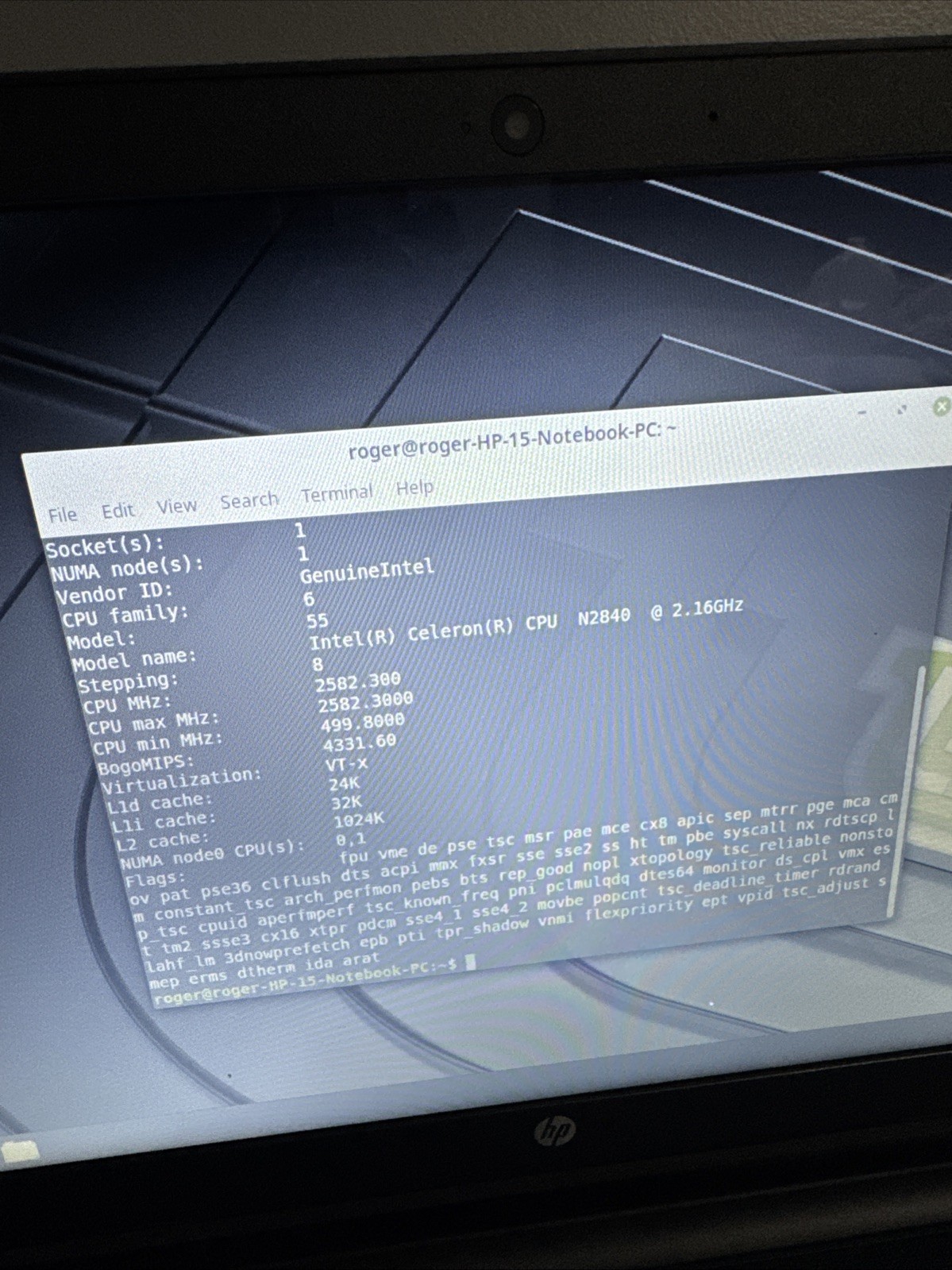
Task: Click the "4331.60" value
Action: click(x=359, y=743)
